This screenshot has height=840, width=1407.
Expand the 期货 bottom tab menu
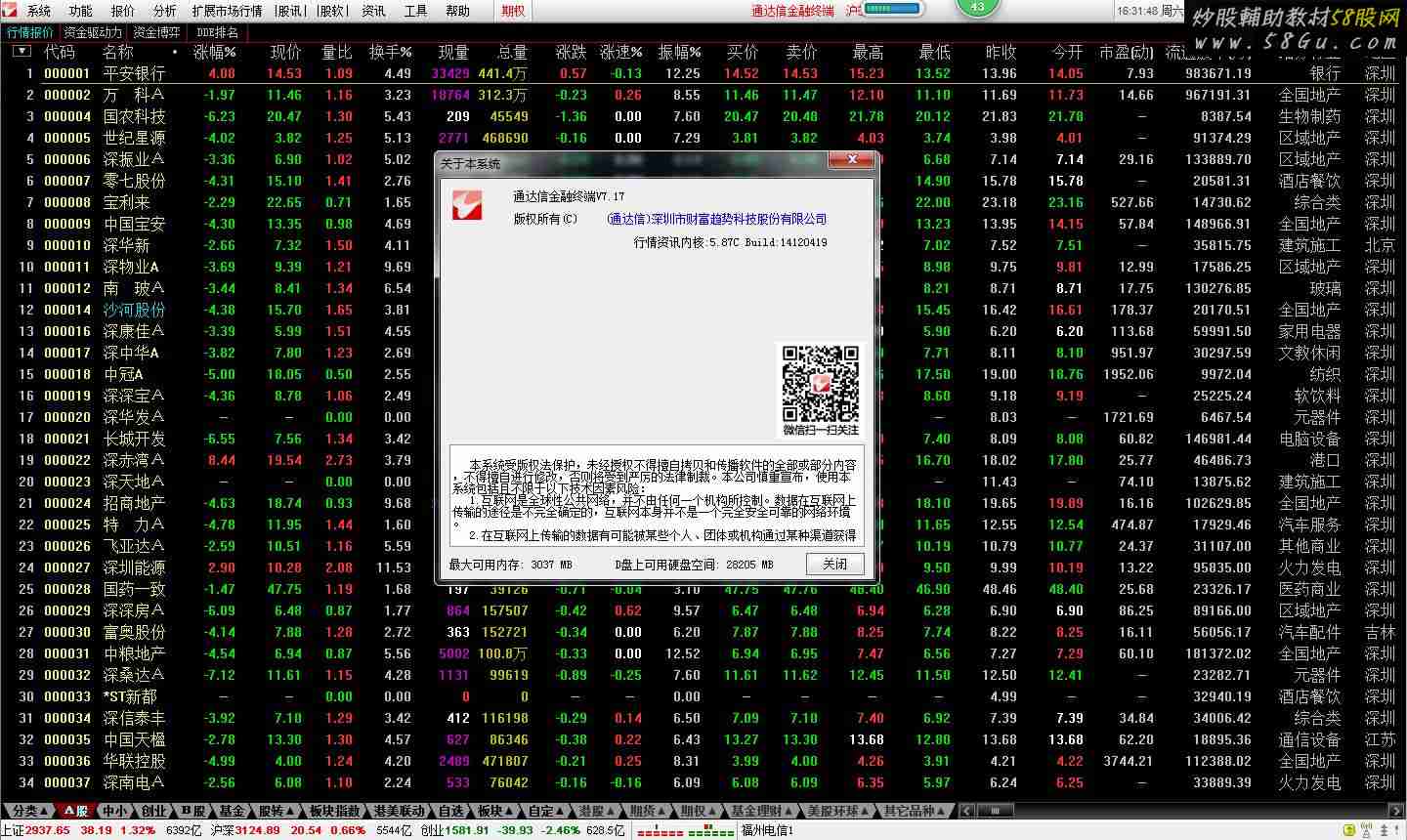[649, 811]
